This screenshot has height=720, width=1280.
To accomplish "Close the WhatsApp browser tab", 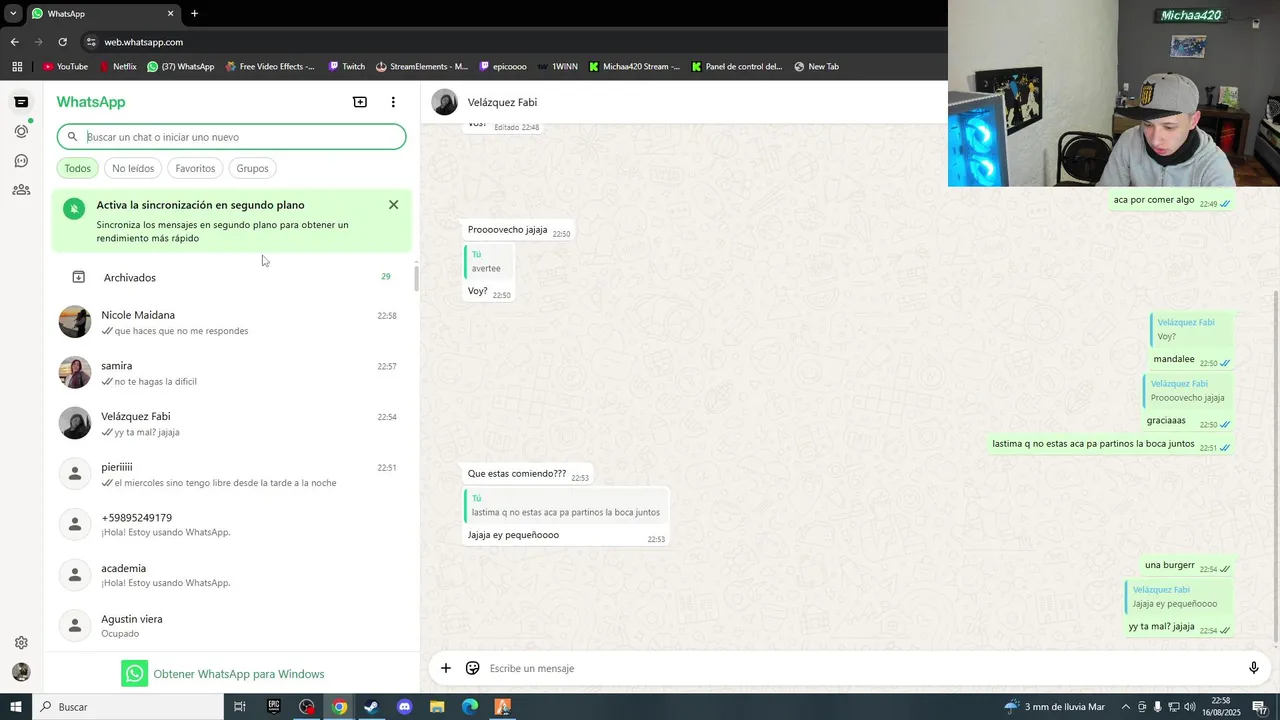I will tap(170, 14).
